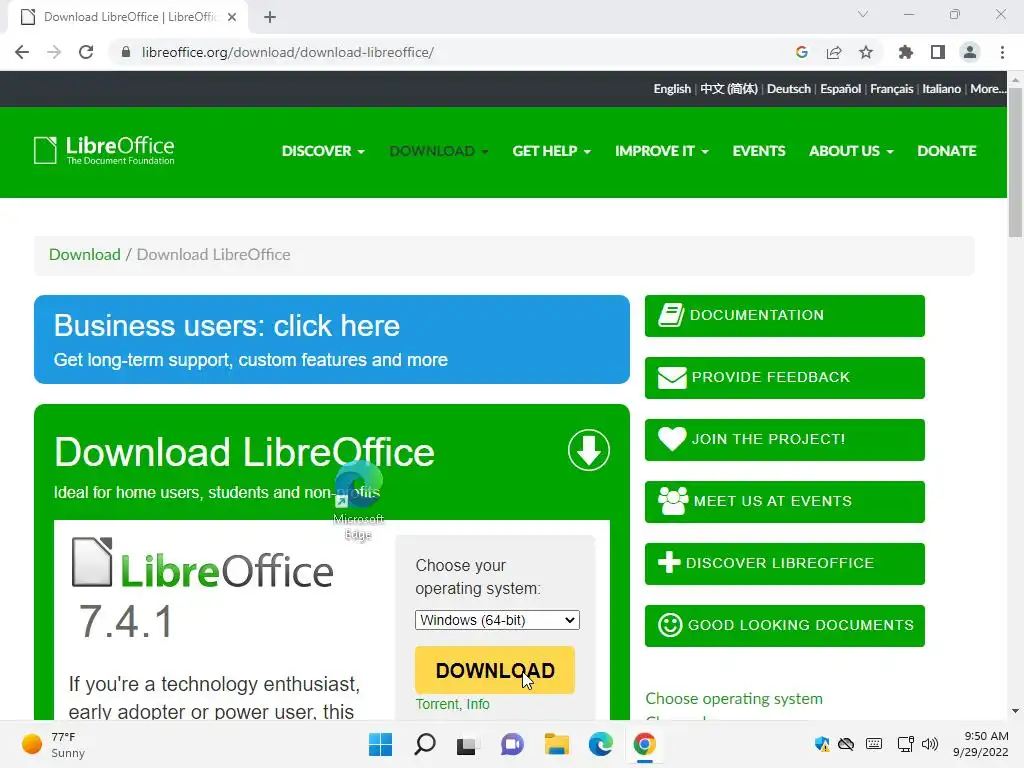The width and height of the screenshot is (1024, 768).
Task: Expand the IMPROVE IT menu
Action: [662, 151]
